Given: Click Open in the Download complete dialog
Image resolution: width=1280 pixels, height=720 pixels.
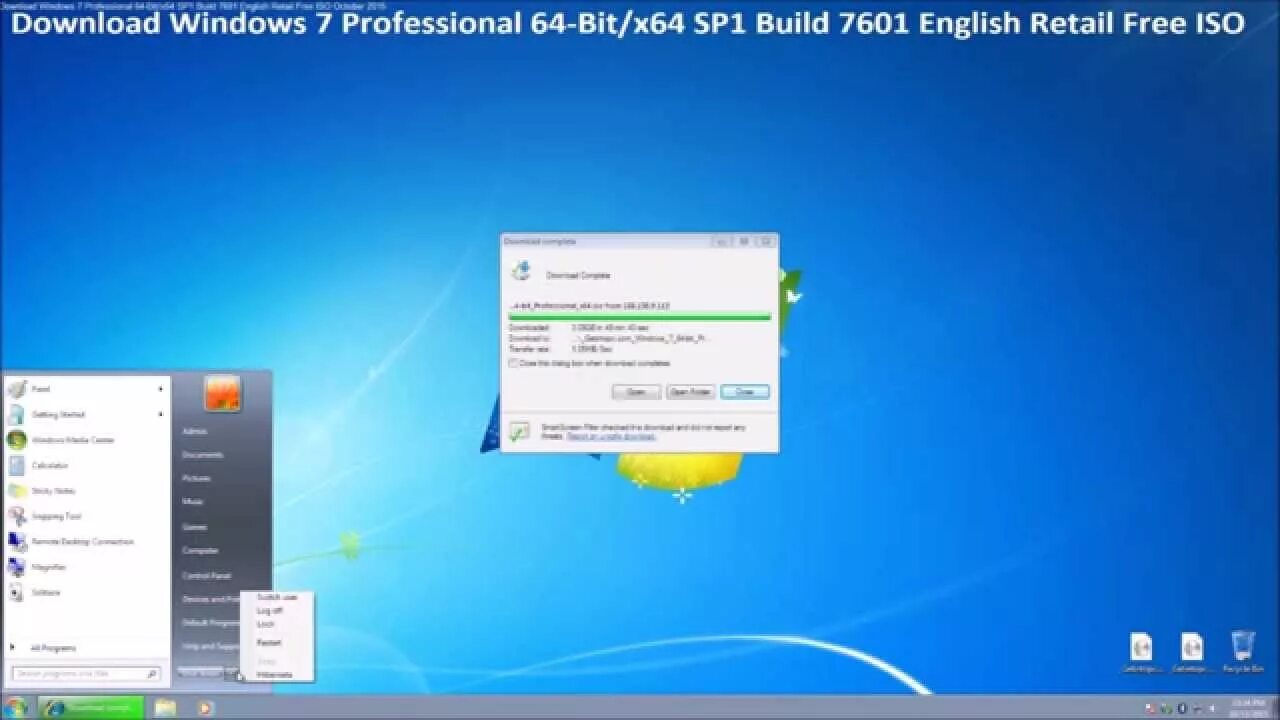Looking at the screenshot, I should coord(636,392).
